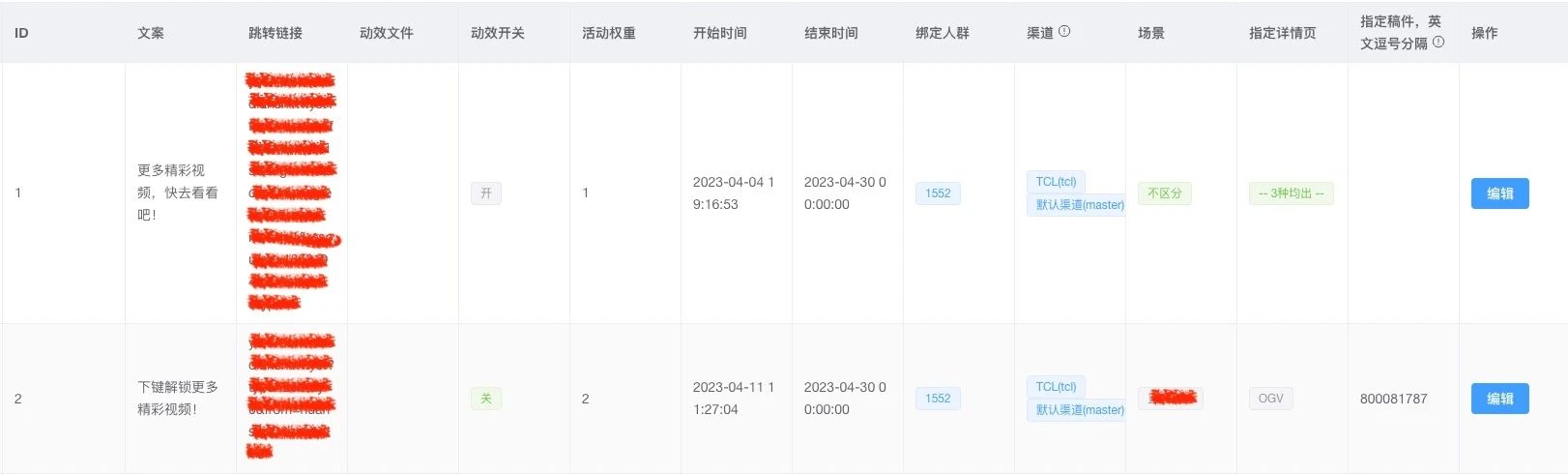The image size is (1568, 475).
Task: Click the ID column header
Action: click(21, 33)
